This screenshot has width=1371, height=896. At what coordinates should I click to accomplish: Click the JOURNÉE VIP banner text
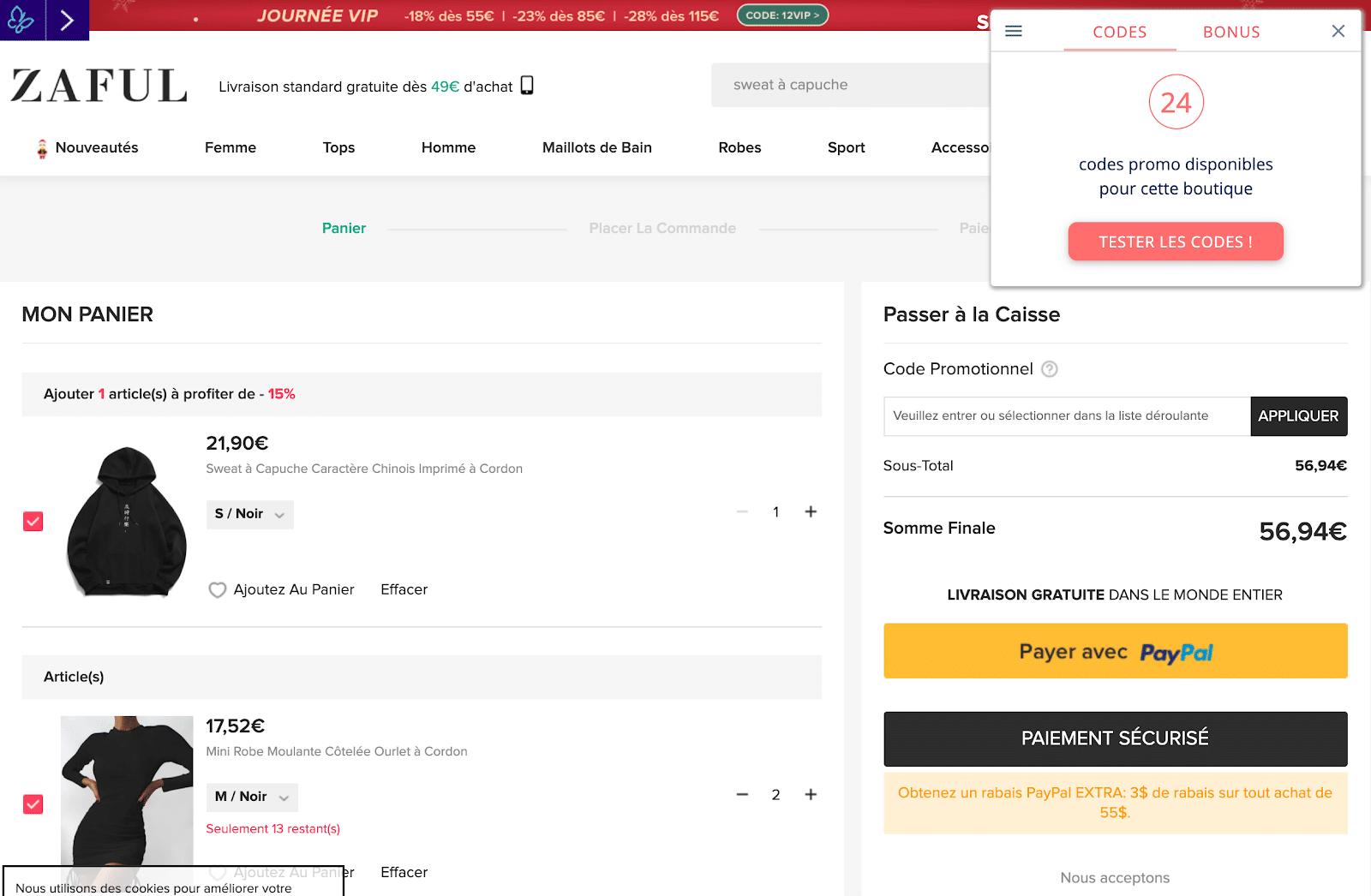(x=317, y=15)
